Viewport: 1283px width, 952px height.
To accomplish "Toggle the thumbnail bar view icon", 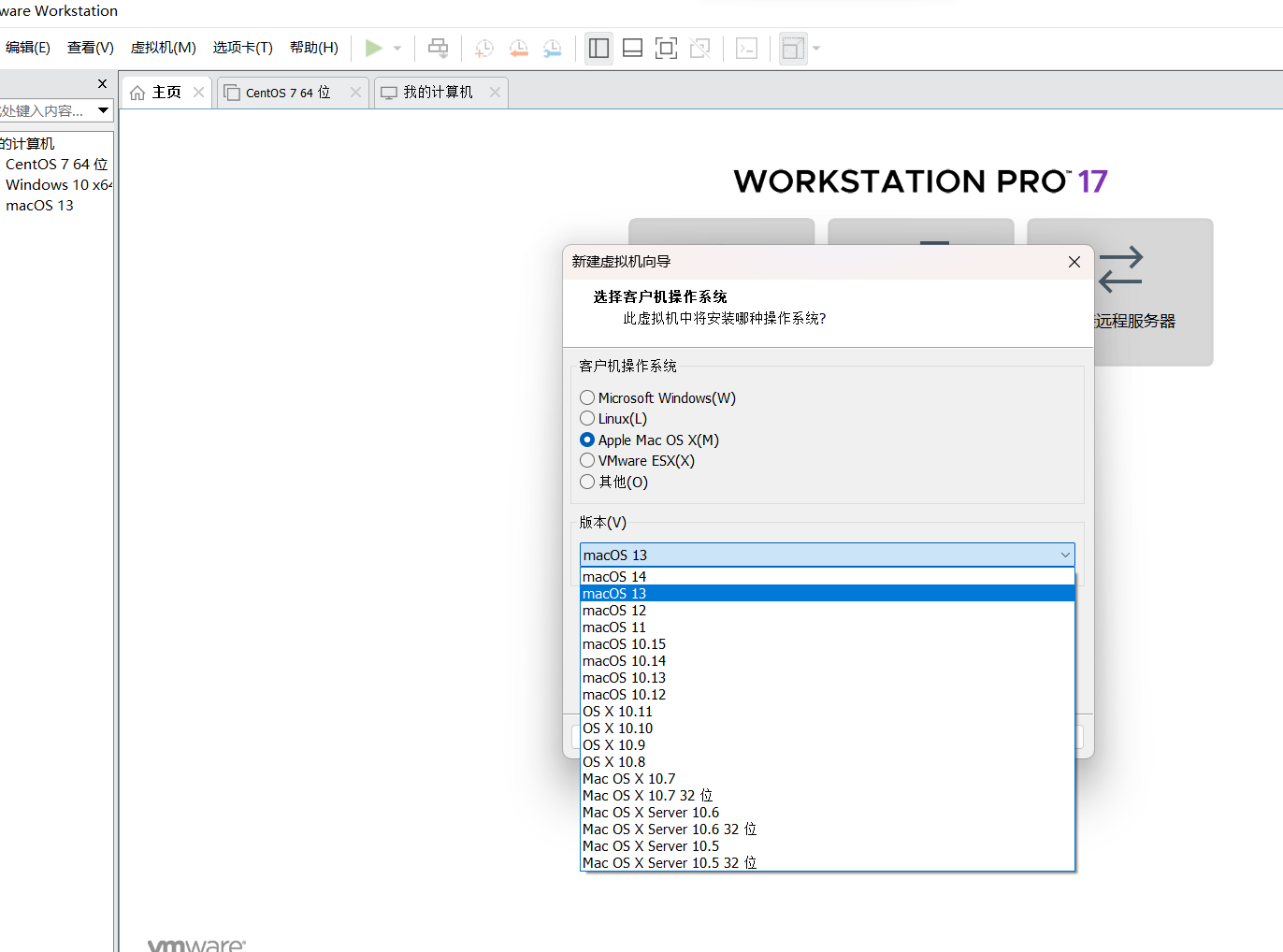I will pyautogui.click(x=632, y=49).
